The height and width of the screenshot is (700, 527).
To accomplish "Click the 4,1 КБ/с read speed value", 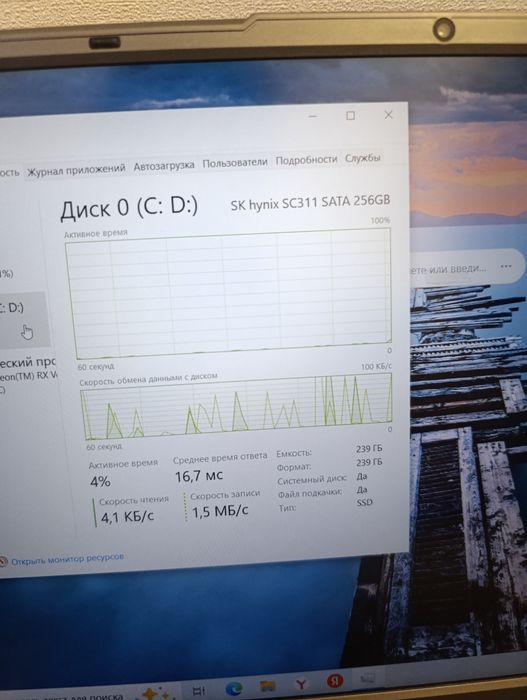I will point(127,517).
